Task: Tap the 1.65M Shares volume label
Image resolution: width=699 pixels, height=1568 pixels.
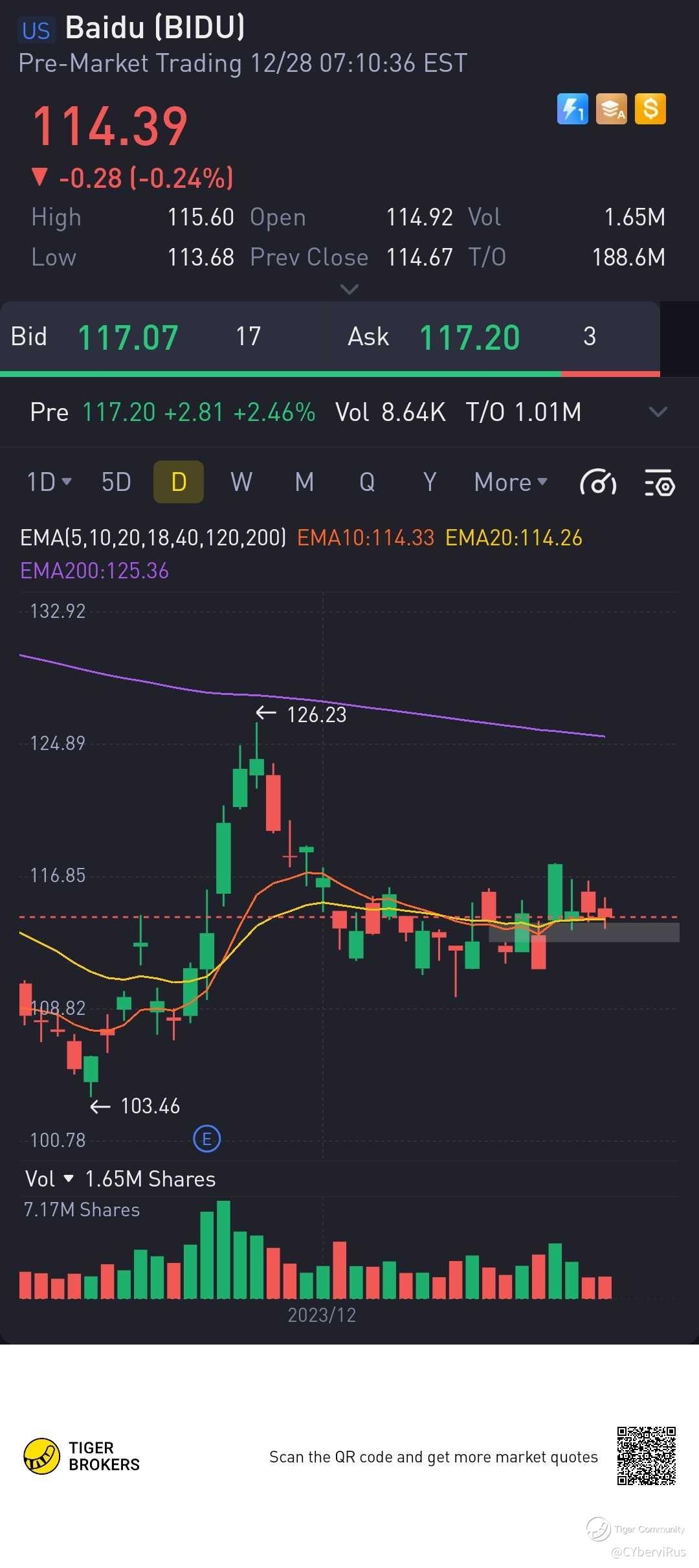Action: tap(150, 1179)
